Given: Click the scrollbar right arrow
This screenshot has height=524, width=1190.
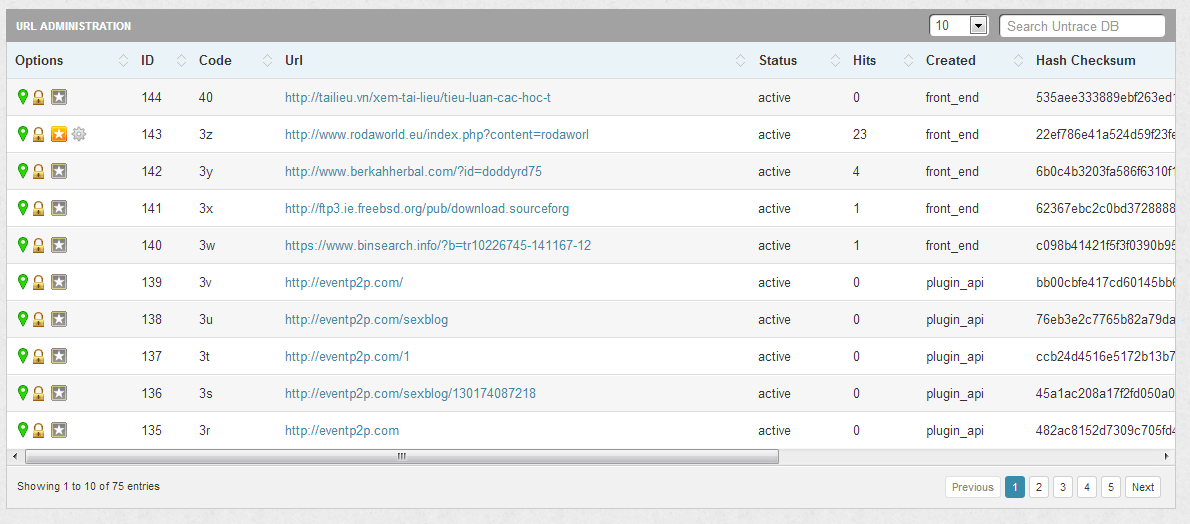Looking at the screenshot, I should 1166,456.
